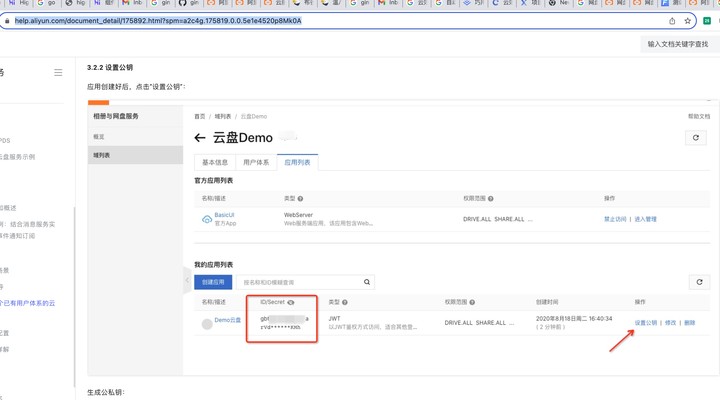The width and height of the screenshot is (720, 400).
Task: Click the share icon in address bar
Action: tap(672, 21)
